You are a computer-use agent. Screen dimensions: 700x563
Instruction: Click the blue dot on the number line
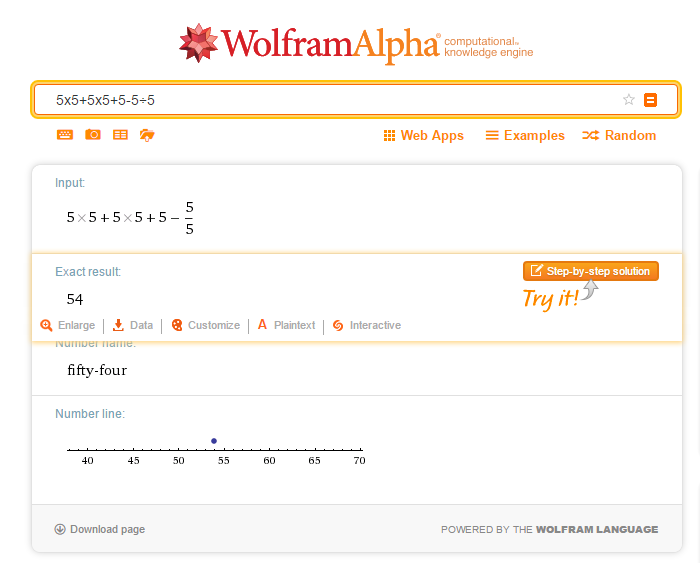click(x=214, y=441)
